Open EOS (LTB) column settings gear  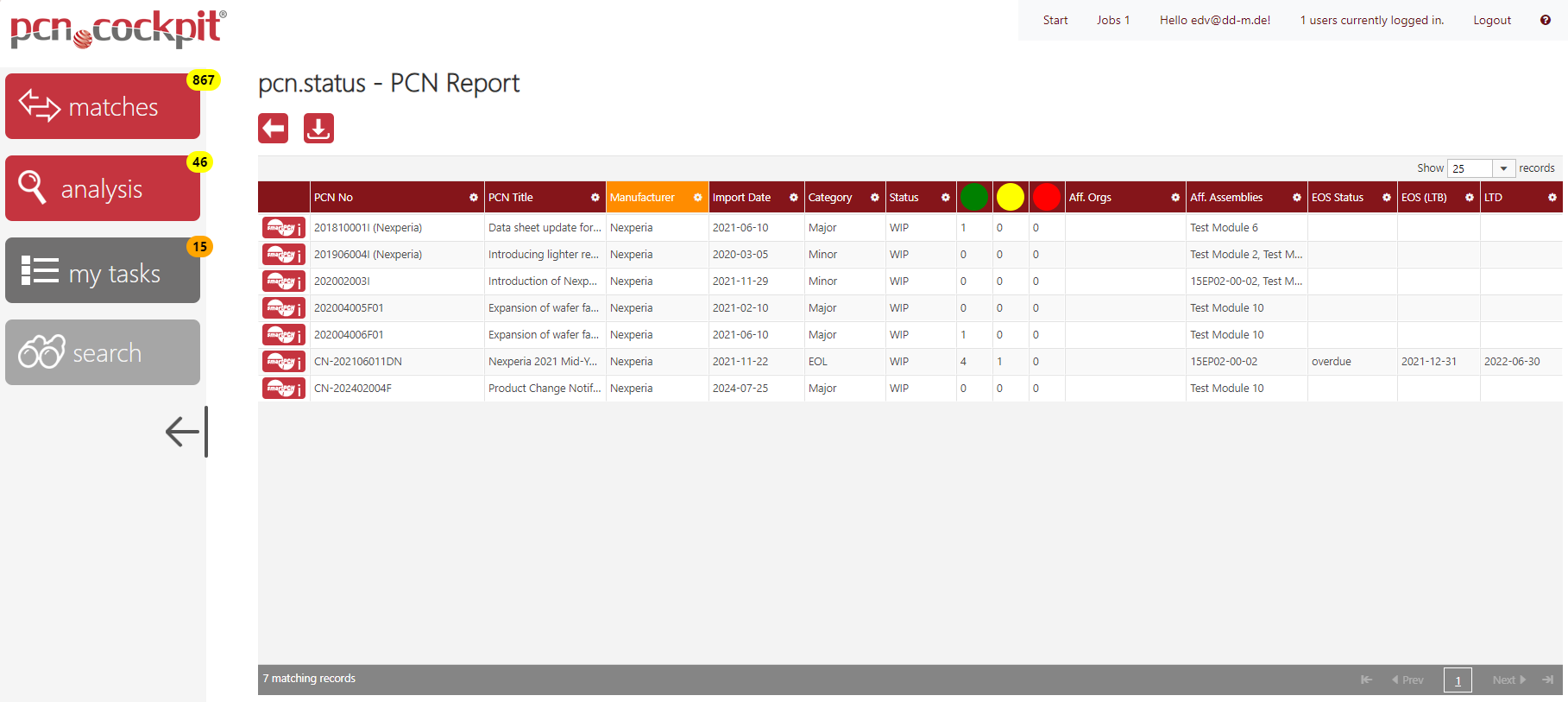(1470, 198)
